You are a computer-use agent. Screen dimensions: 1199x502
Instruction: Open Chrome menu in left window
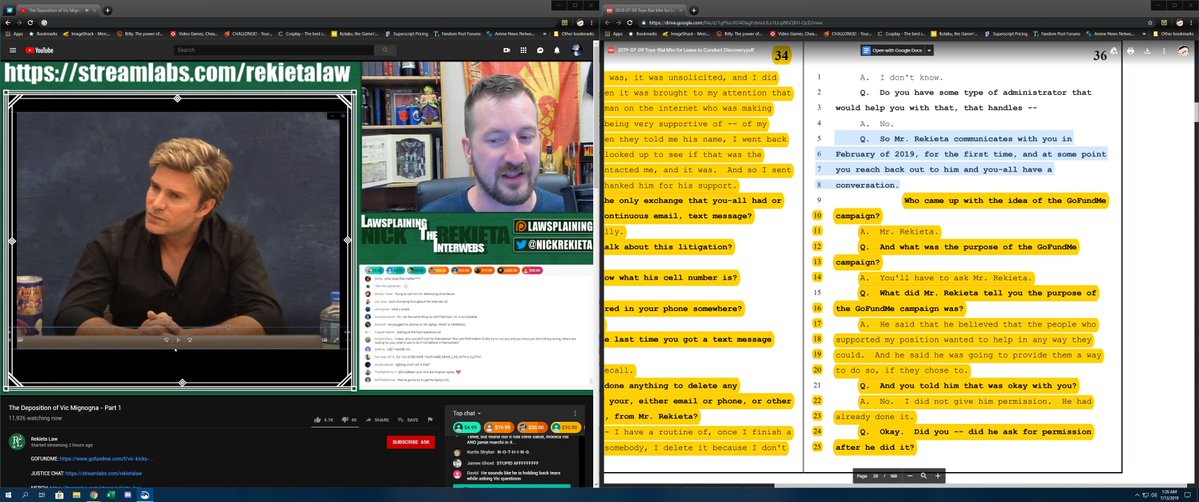[592, 23]
